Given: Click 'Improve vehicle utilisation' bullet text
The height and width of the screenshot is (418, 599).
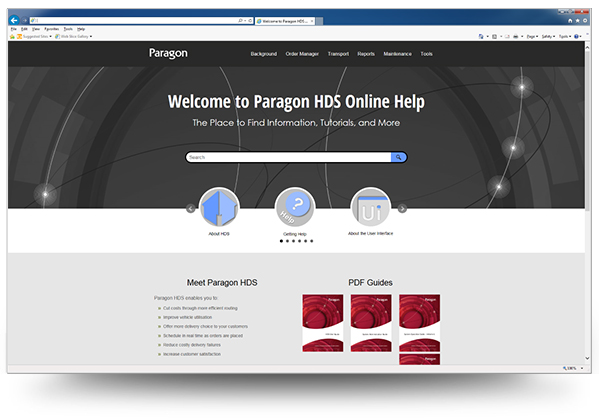Looking at the screenshot, I should coord(187,317).
